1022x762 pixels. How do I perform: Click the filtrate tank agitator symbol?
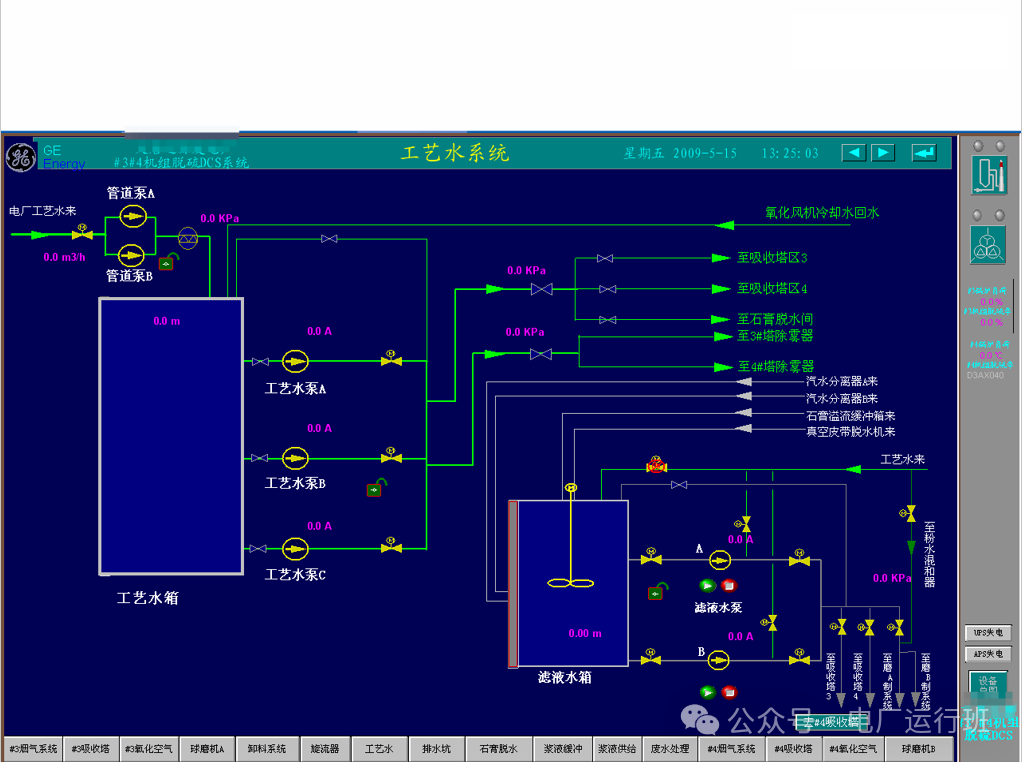[x=571, y=537]
